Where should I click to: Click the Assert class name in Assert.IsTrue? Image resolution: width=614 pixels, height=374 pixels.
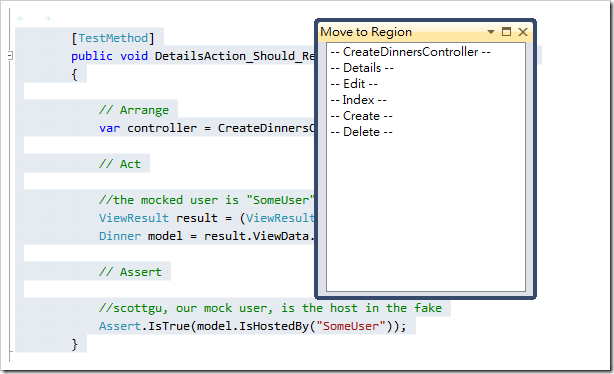click(120, 326)
